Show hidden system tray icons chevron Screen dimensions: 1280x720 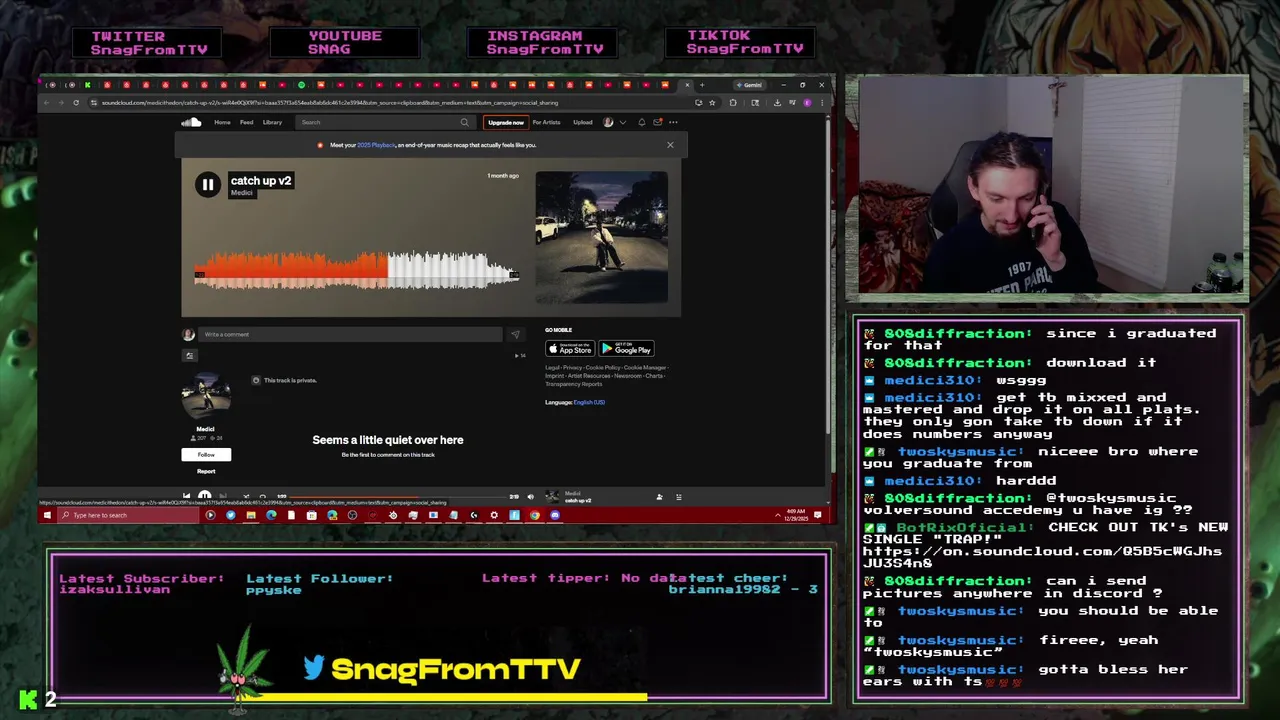click(x=778, y=515)
